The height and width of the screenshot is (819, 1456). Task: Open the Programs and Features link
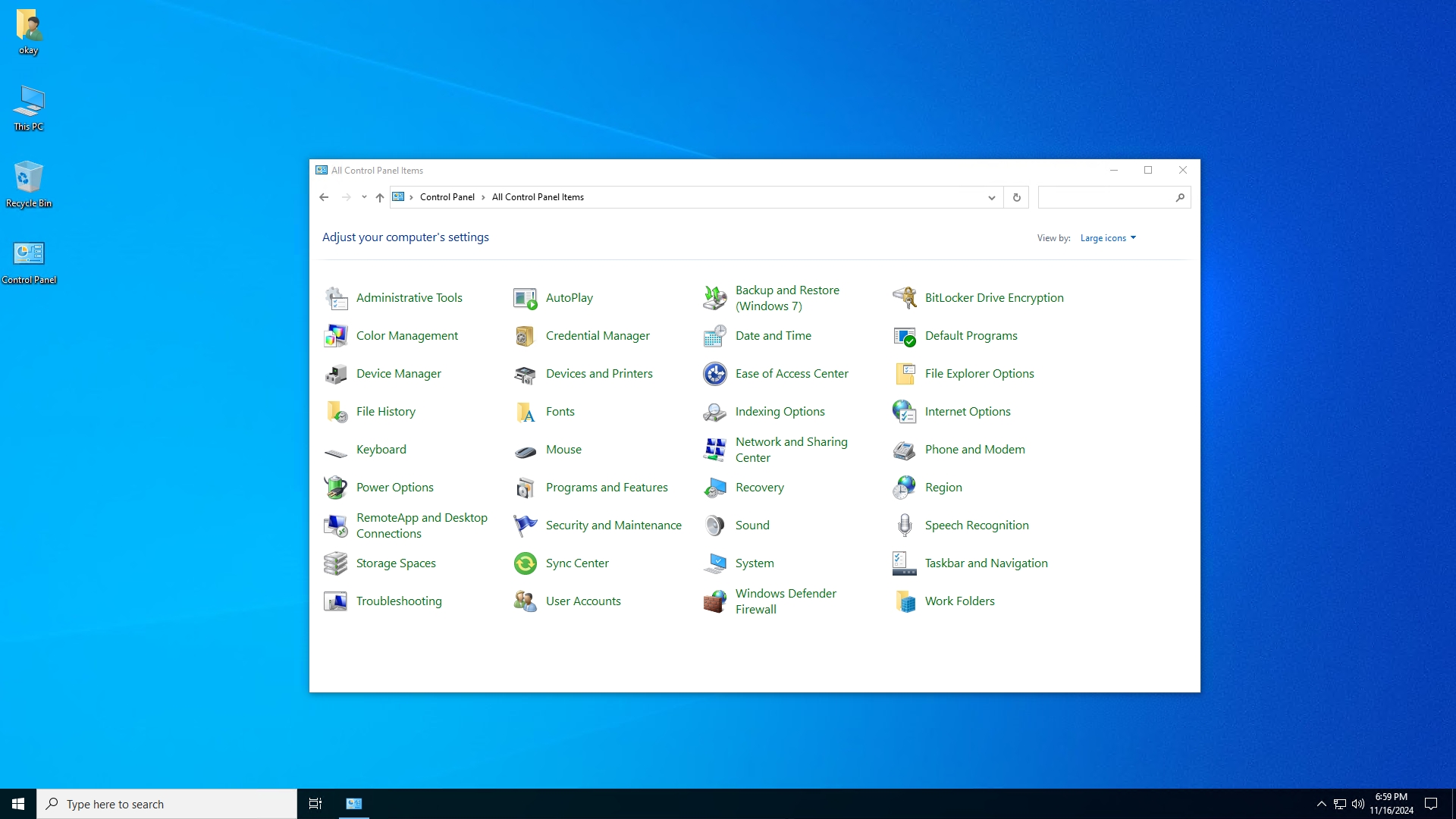[x=607, y=488]
